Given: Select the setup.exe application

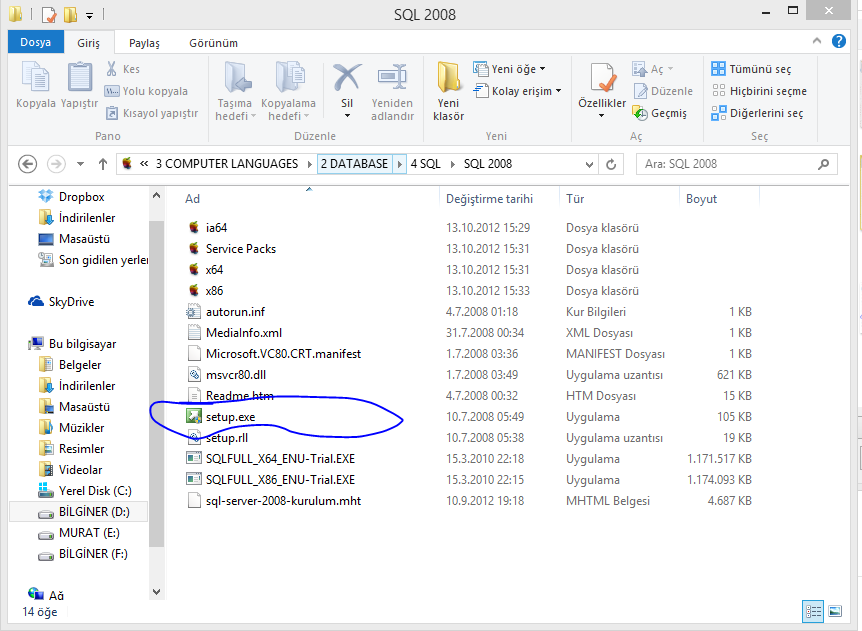Looking at the screenshot, I should (x=230, y=417).
